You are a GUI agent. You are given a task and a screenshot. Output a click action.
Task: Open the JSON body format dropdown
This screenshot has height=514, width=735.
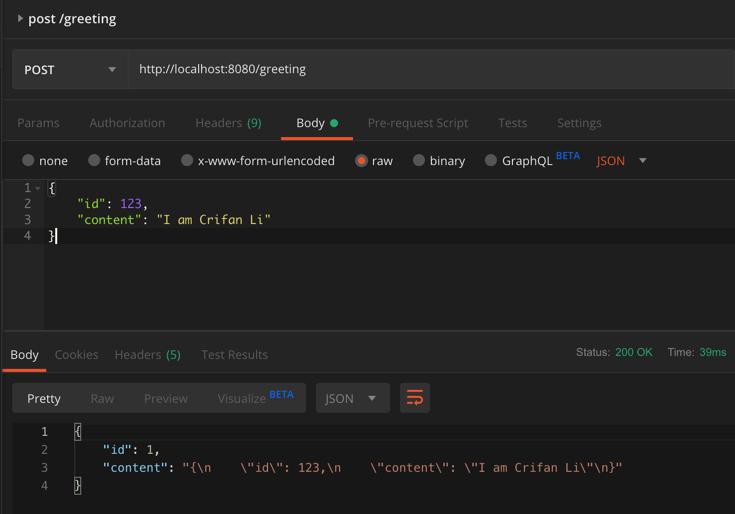tap(622, 160)
